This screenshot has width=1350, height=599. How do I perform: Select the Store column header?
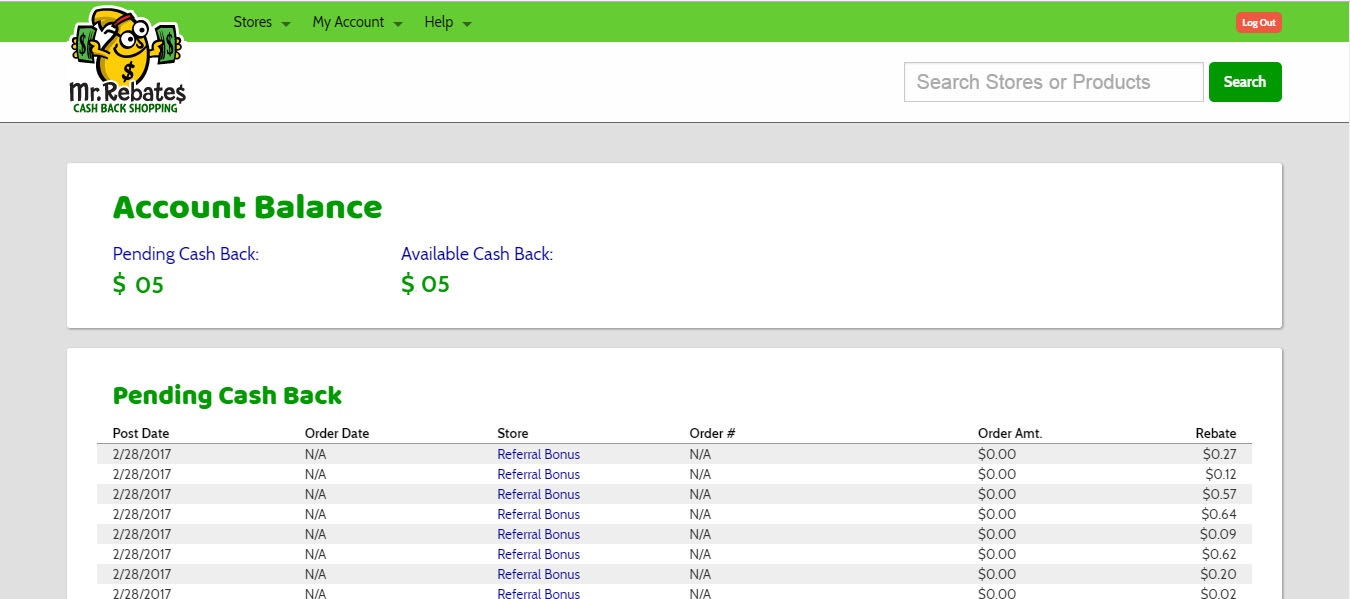pyautogui.click(x=512, y=433)
